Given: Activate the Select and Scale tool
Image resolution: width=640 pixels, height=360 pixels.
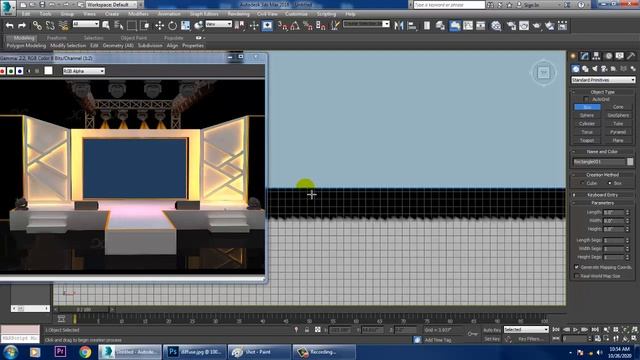Looking at the screenshot, I should point(185,26).
